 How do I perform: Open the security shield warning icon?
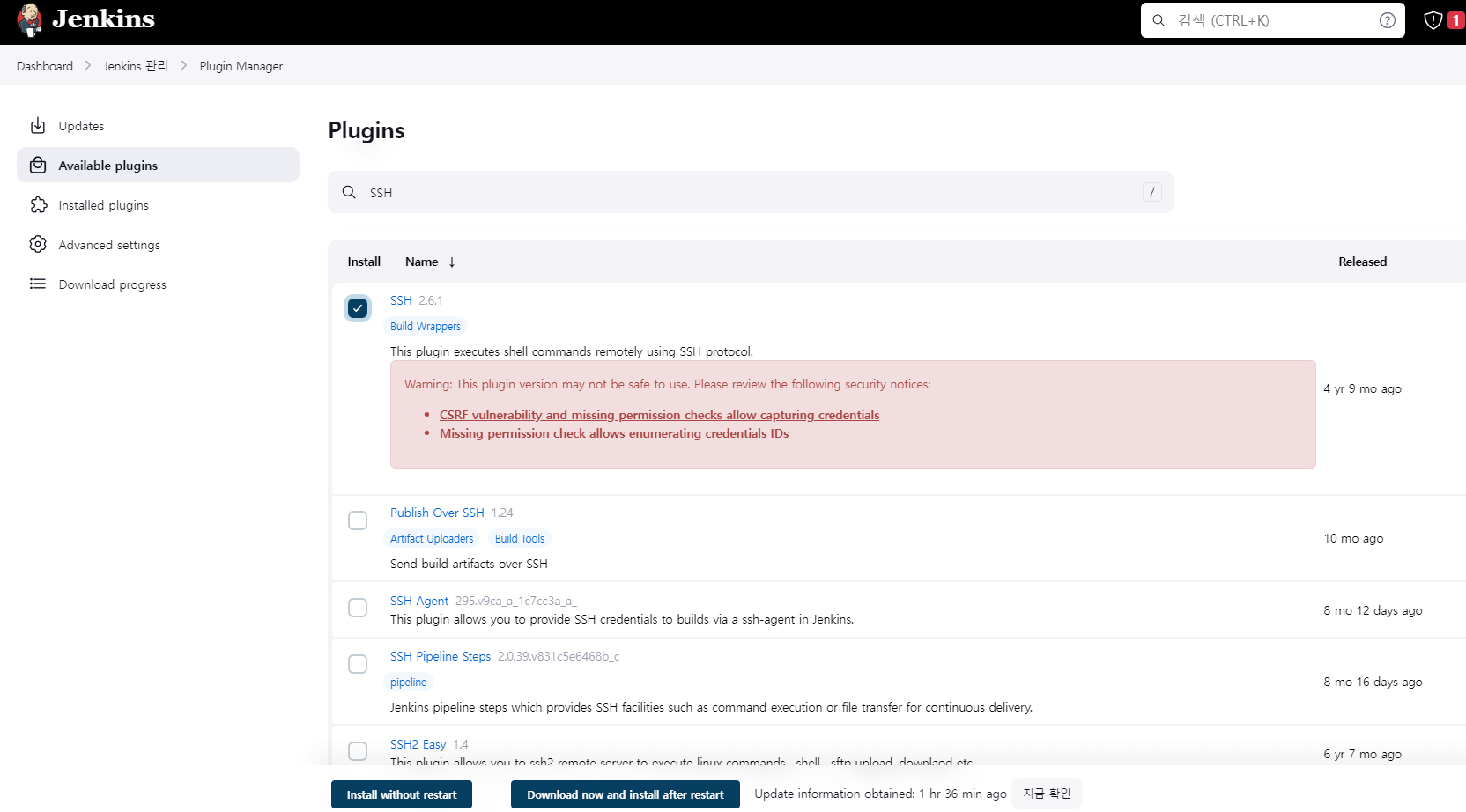pyautogui.click(x=1433, y=20)
